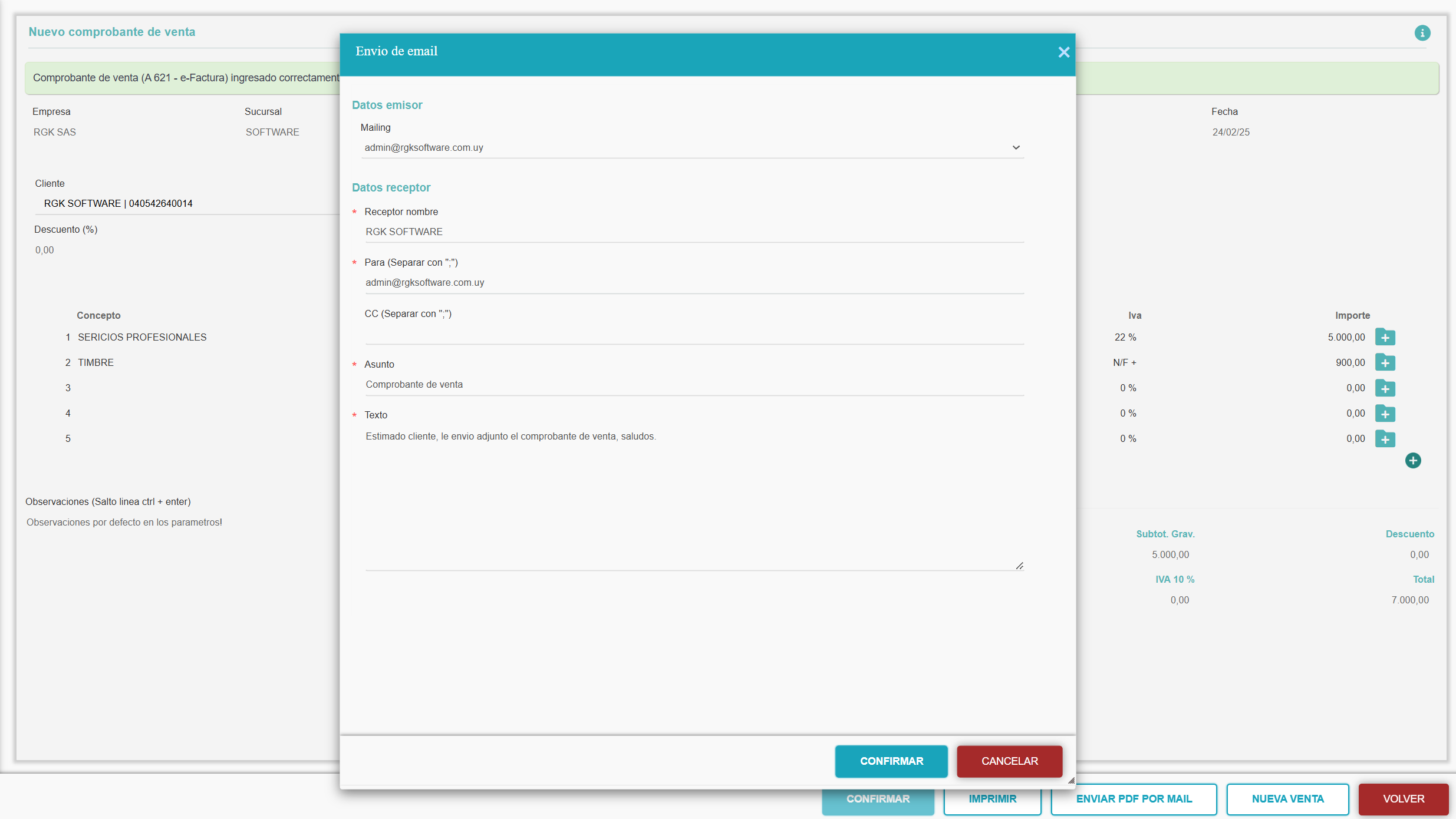Click the Para recipients email field
Viewport: 1456px width, 819px height.
[x=693, y=283]
